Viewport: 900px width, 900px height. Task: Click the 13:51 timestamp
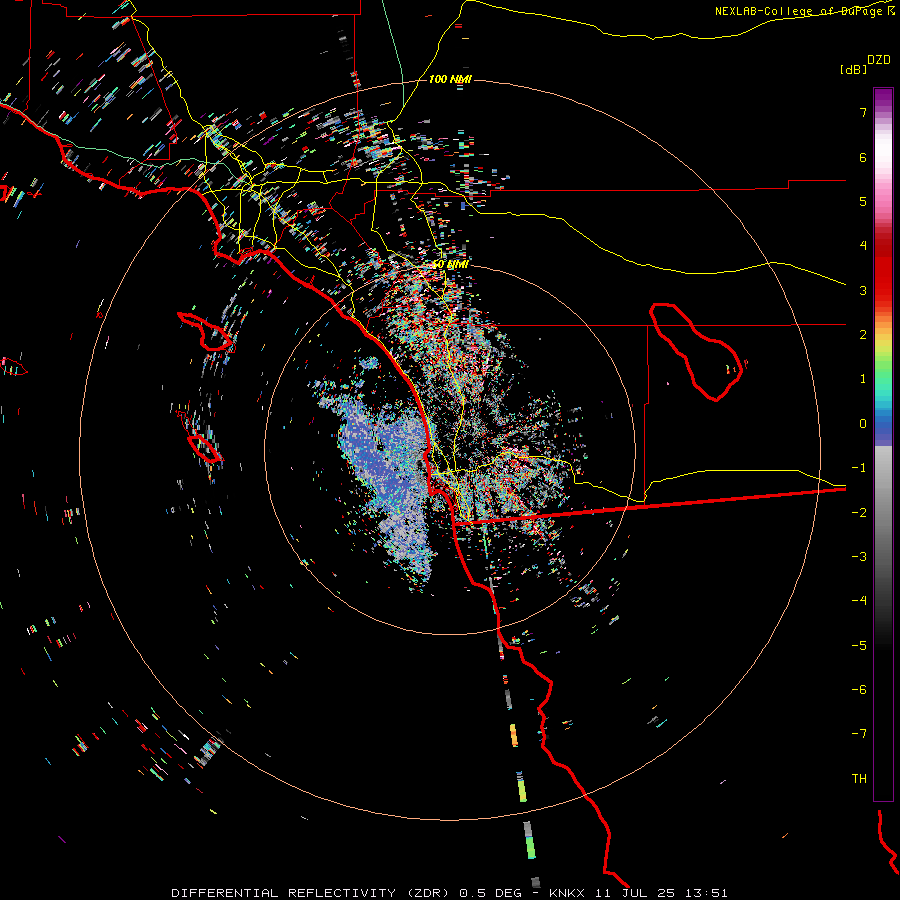coord(705,893)
